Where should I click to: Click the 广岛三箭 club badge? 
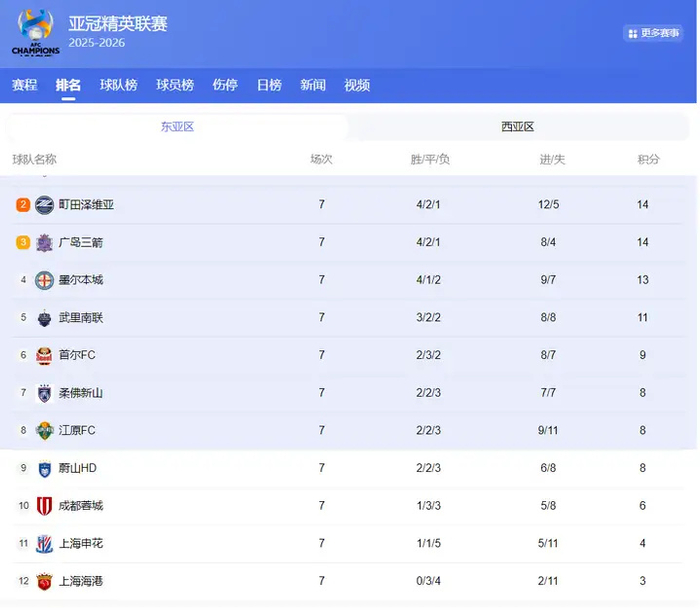click(x=44, y=242)
